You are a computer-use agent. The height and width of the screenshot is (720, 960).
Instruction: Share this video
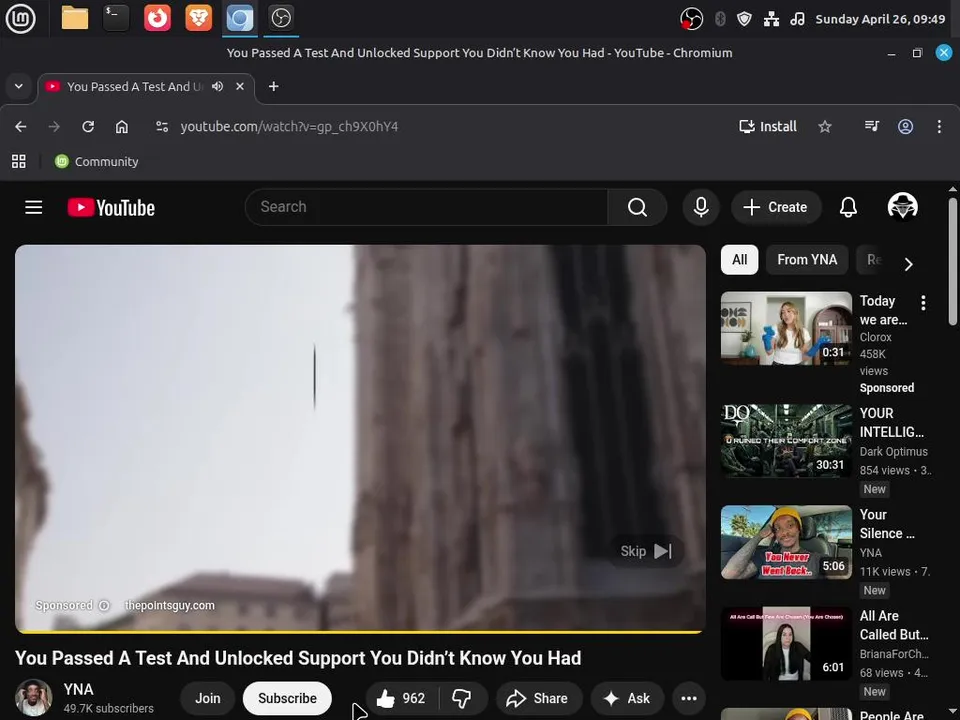[539, 698]
